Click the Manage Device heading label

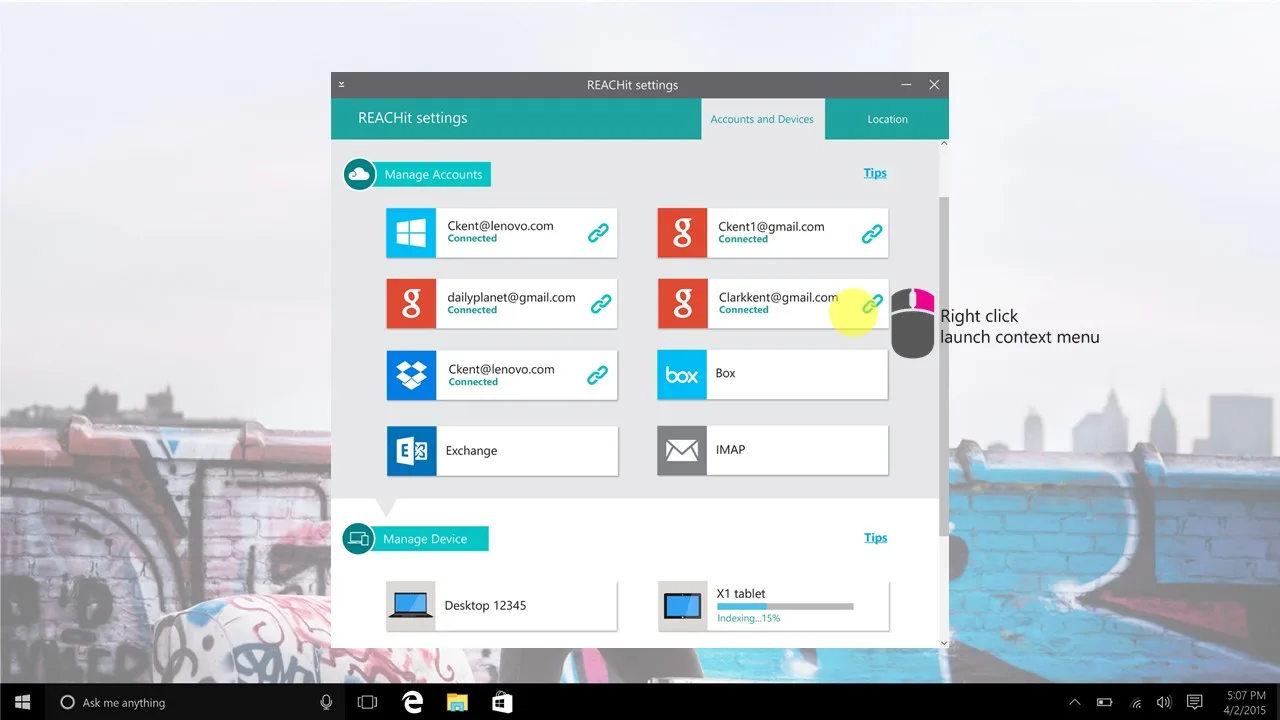coord(425,539)
